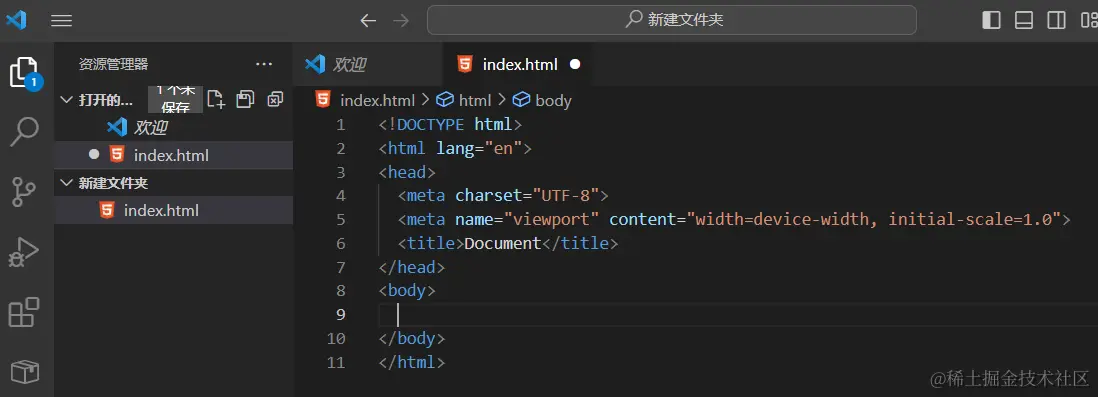Toggle the bottom panel layout icon
This screenshot has width=1098, height=397.
[x=1024, y=20]
